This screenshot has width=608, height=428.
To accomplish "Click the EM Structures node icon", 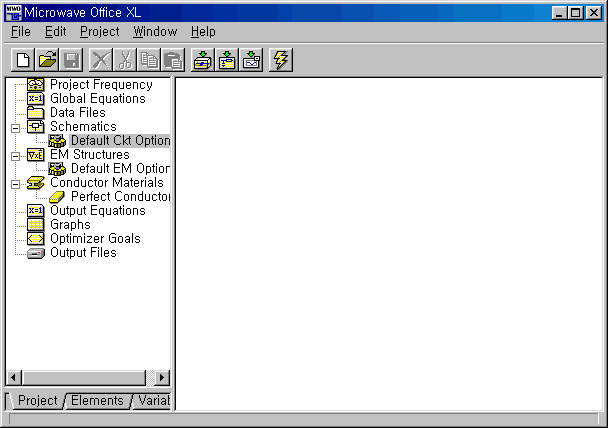I will tap(35, 155).
